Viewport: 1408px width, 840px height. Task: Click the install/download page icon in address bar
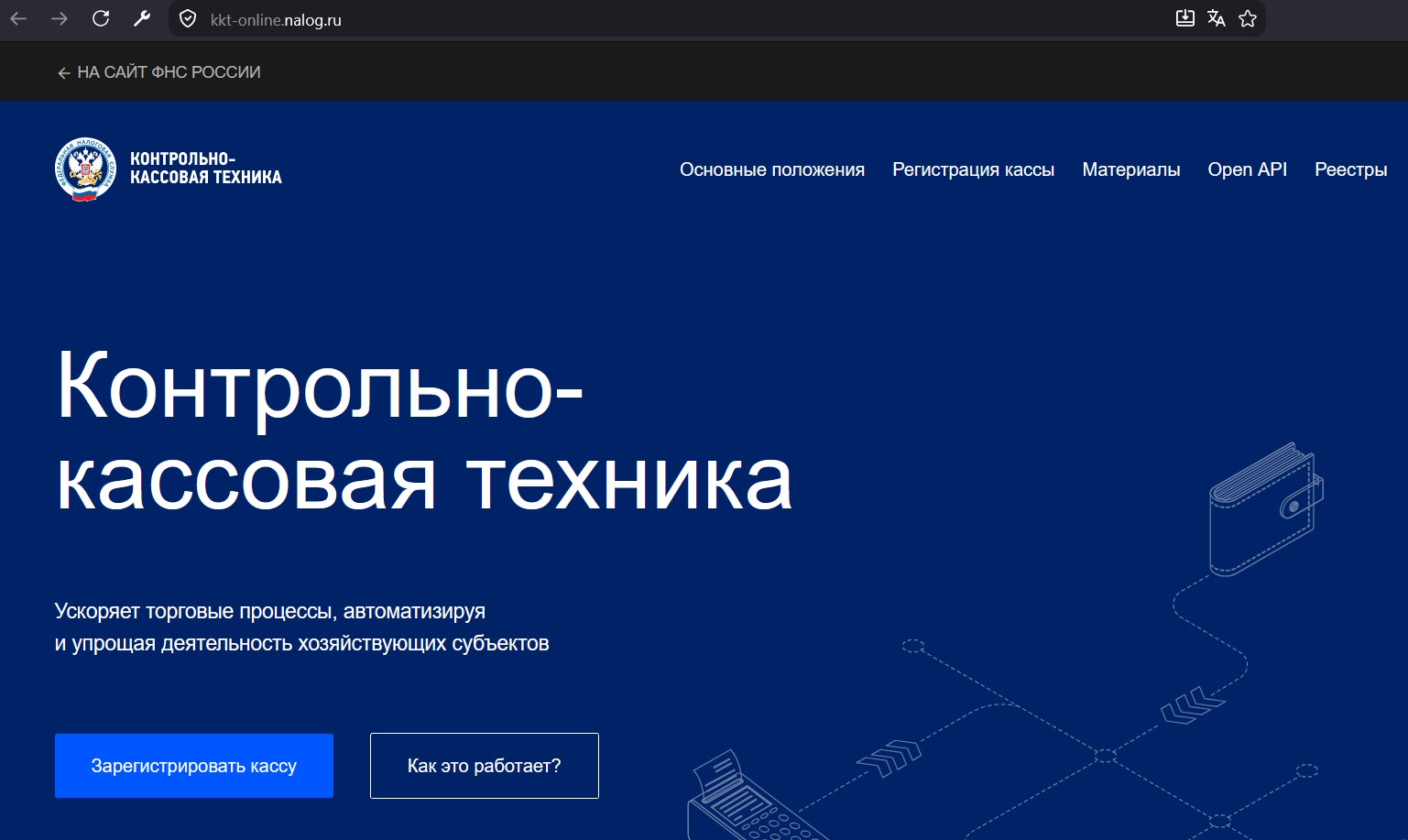pos(1184,18)
